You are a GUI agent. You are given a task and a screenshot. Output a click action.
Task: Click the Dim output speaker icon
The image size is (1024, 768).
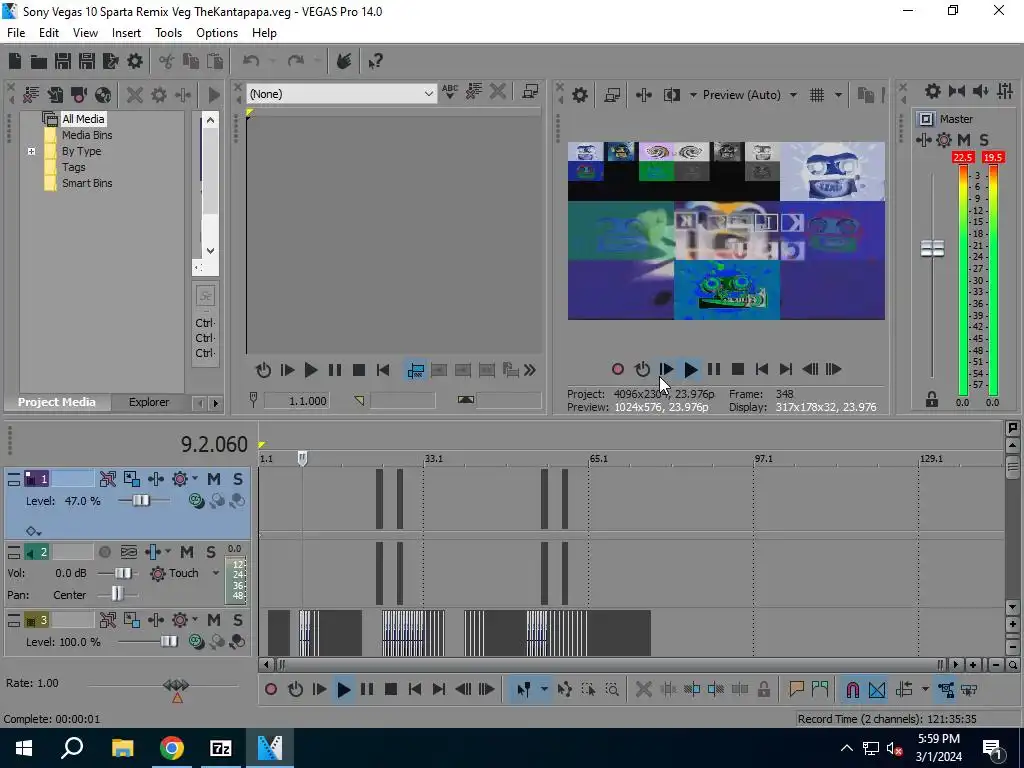click(980, 91)
